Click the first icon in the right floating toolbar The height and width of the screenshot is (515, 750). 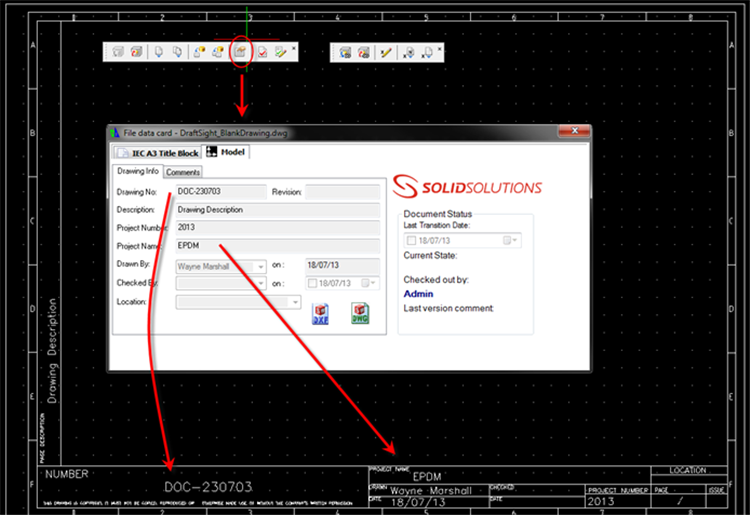pyautogui.click(x=345, y=53)
